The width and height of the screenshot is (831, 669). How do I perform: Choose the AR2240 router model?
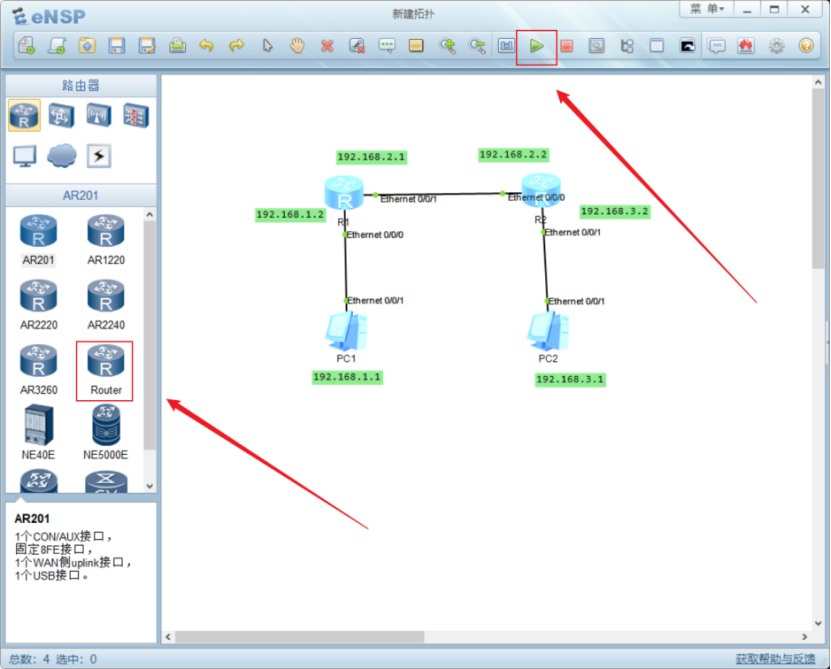pyautogui.click(x=106, y=305)
